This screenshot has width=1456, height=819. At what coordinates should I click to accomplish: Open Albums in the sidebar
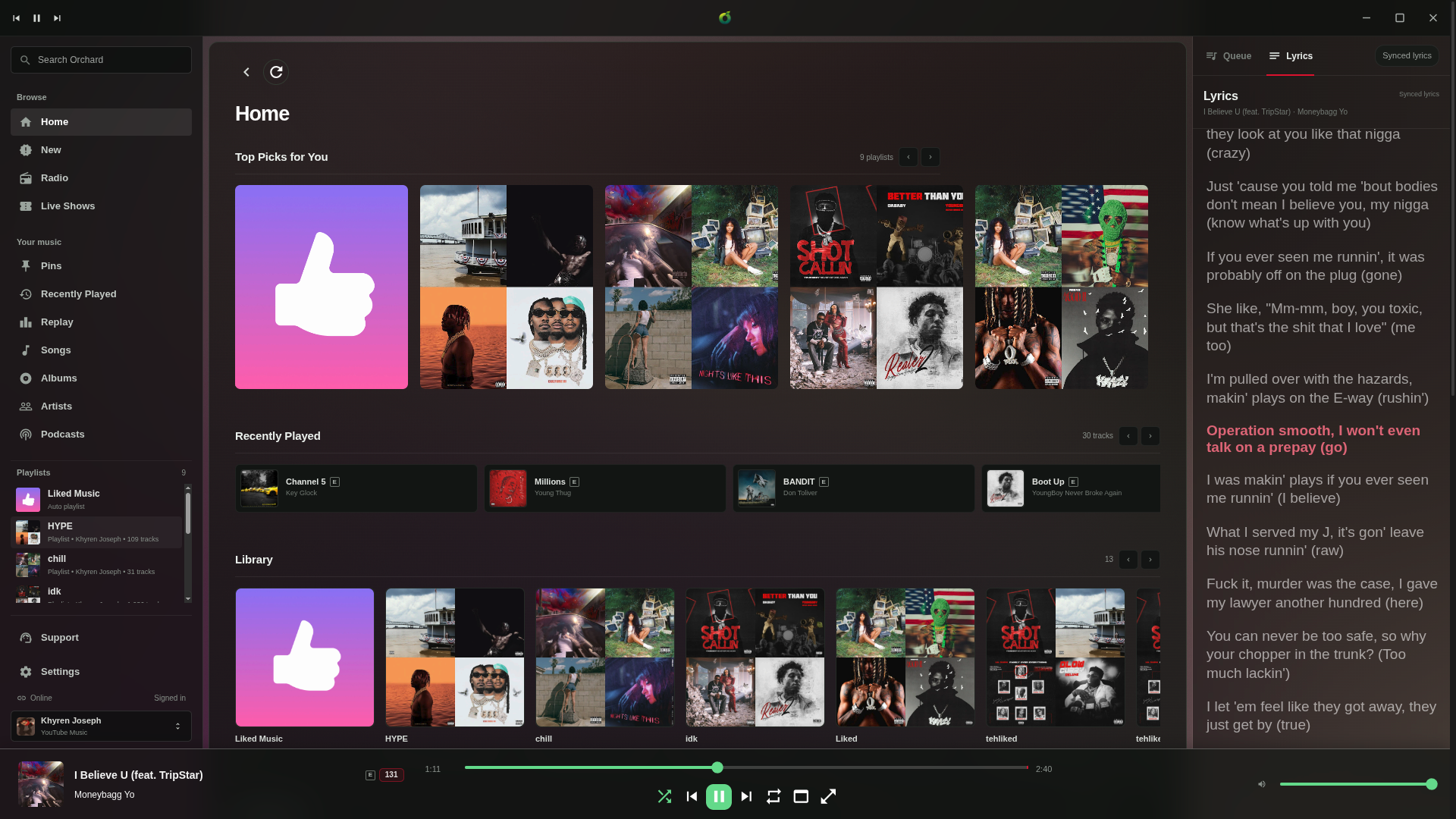(x=101, y=378)
